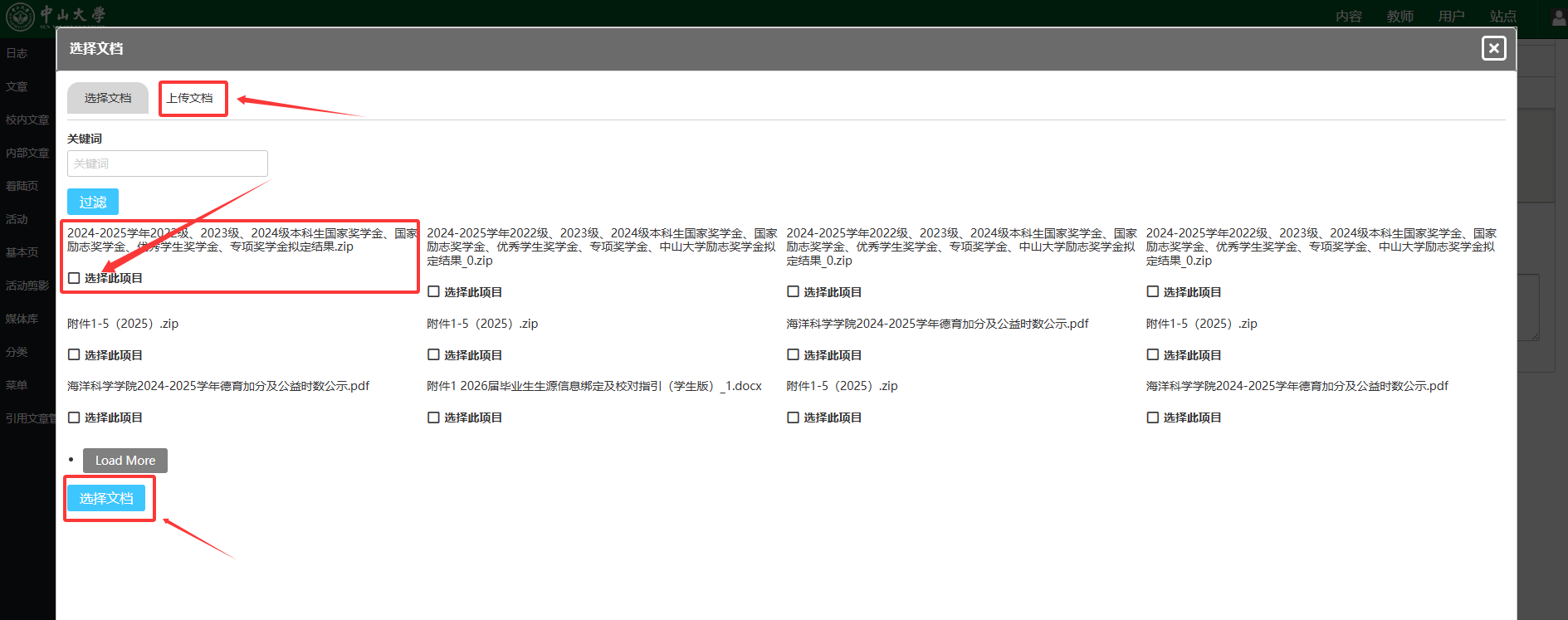Go to 用户 in top navigation
Viewport: 1568px width, 620px height.
[1451, 17]
